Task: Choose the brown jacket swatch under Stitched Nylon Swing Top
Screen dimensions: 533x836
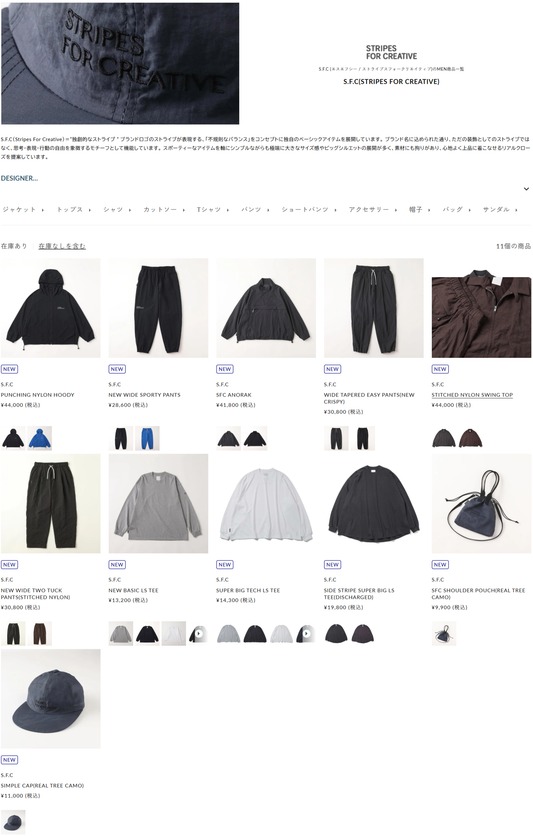Action: pyautogui.click(x=471, y=438)
